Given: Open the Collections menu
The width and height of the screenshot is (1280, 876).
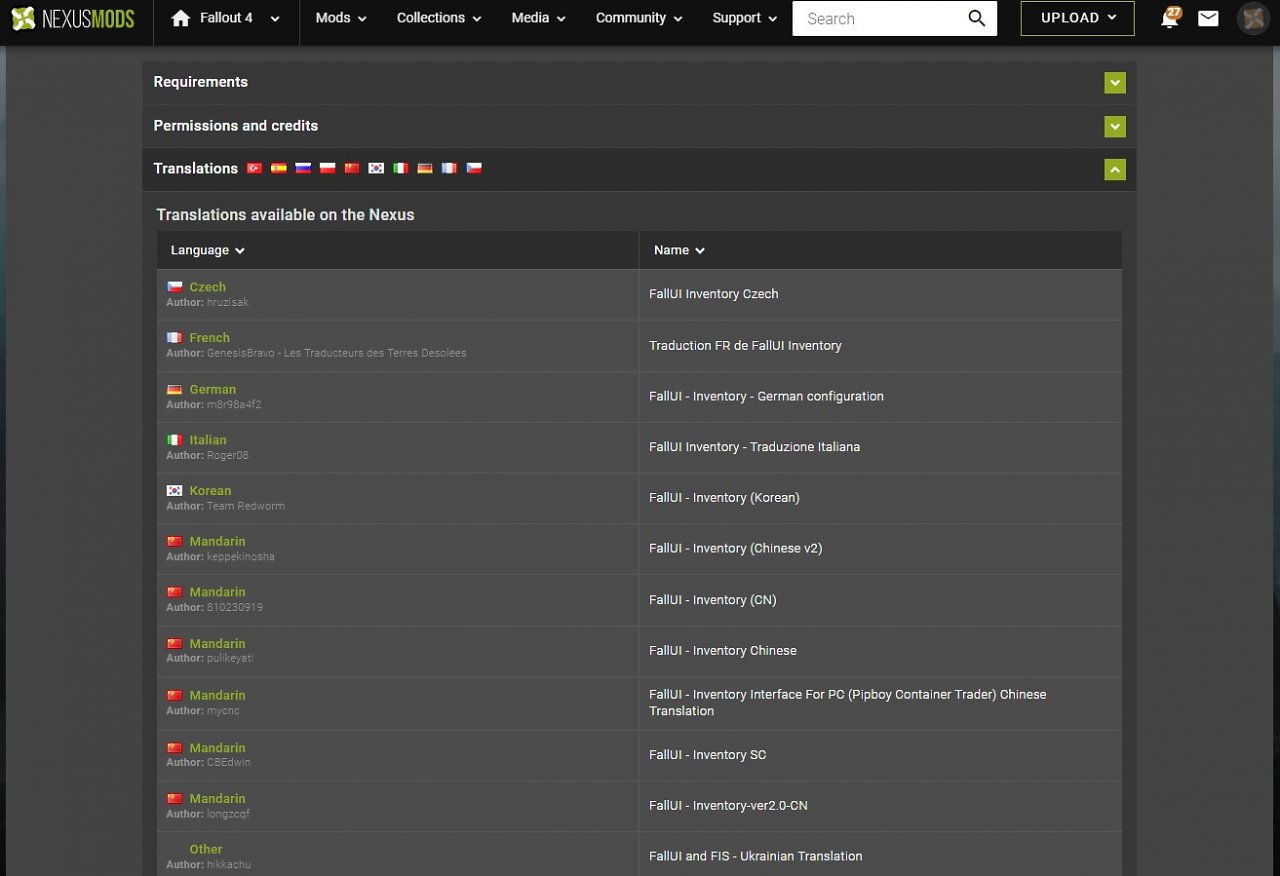Looking at the screenshot, I should 439,18.
